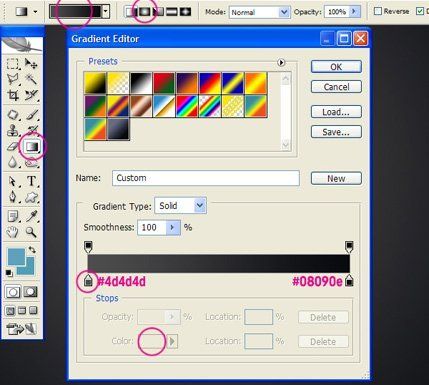Activate the Zoom magnifier tool
Screen dimensions: 429x385
(x=31, y=232)
